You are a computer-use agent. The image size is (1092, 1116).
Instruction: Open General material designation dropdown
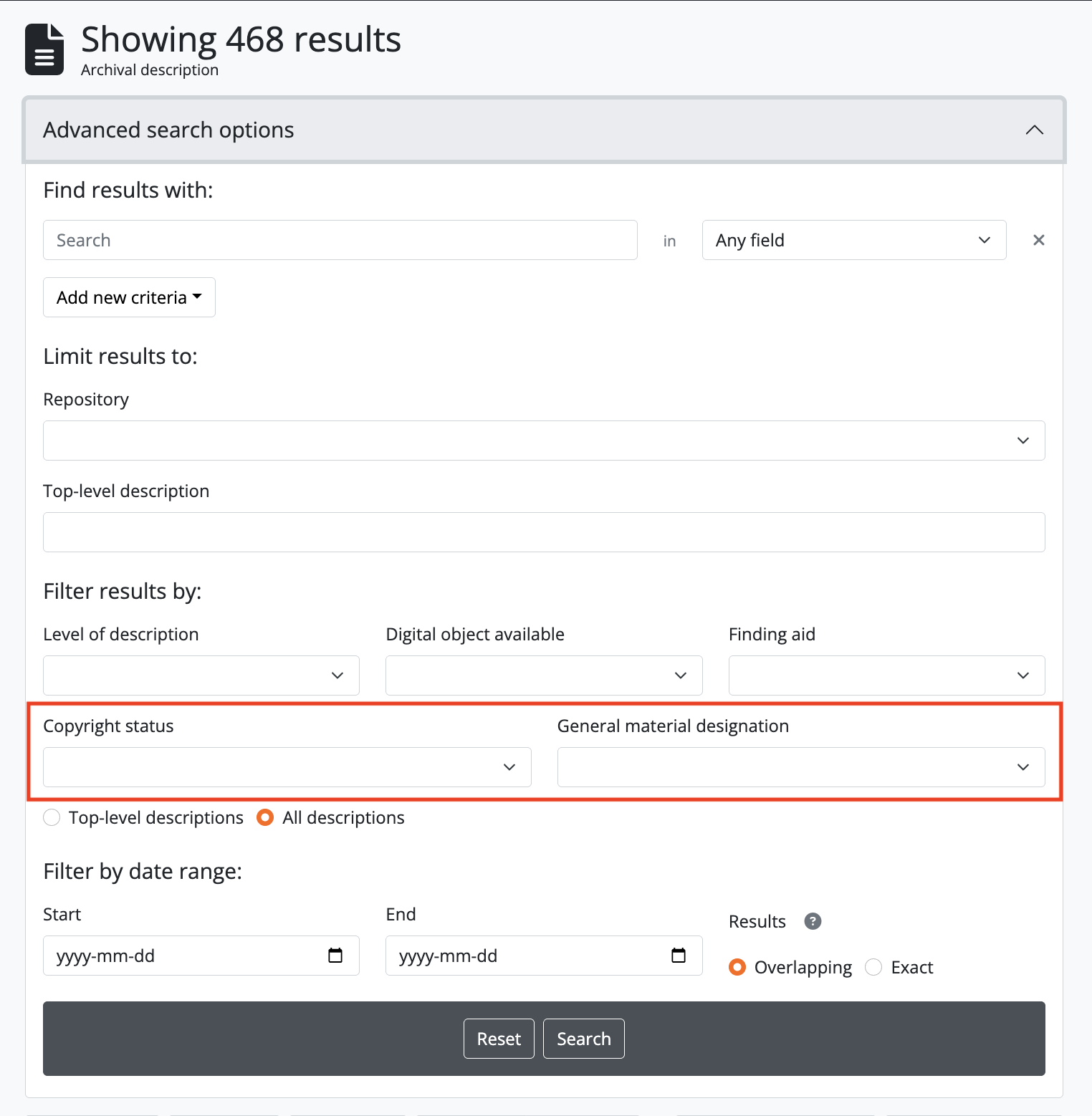click(800, 767)
